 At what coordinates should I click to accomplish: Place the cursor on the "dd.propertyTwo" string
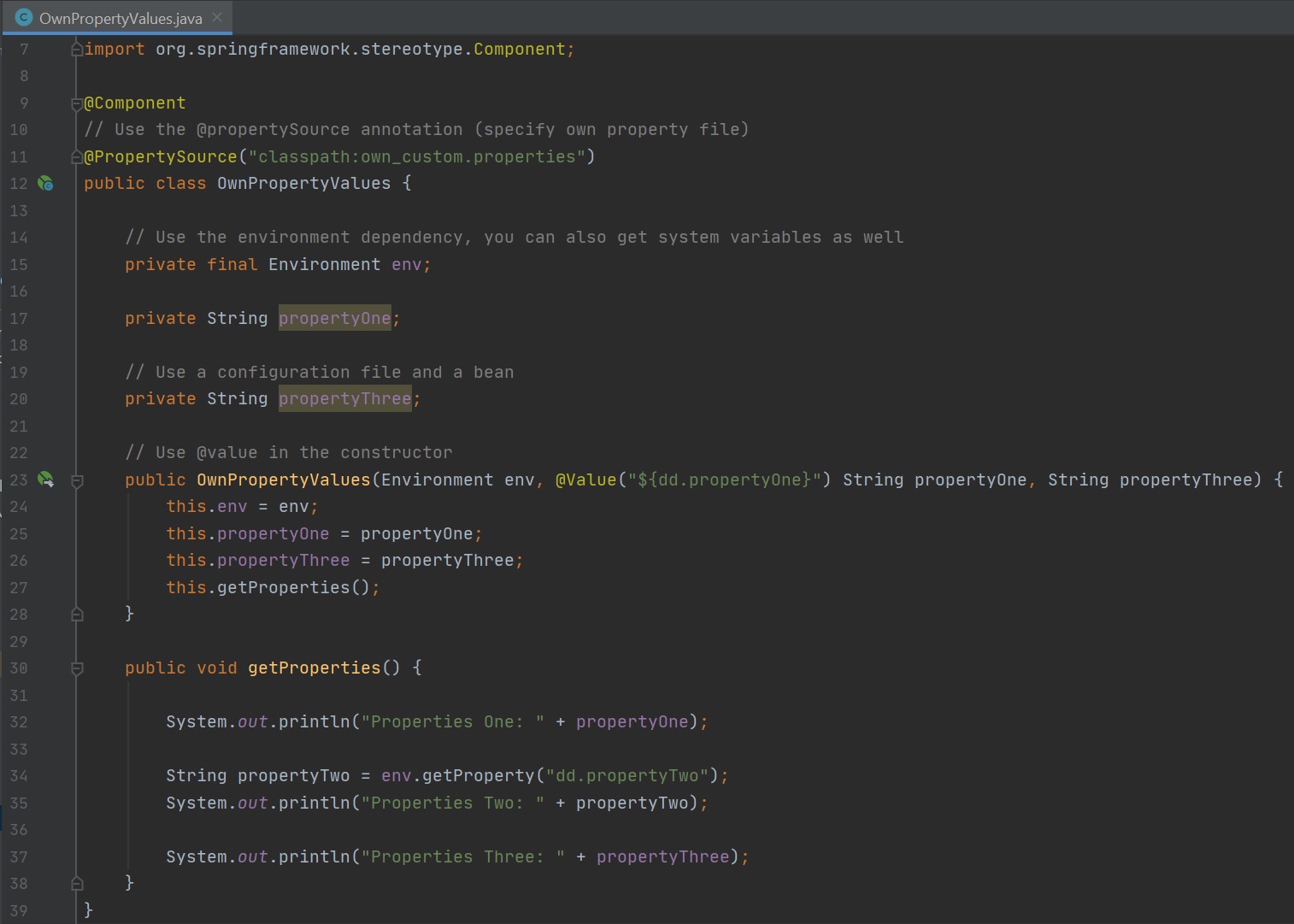click(632, 776)
